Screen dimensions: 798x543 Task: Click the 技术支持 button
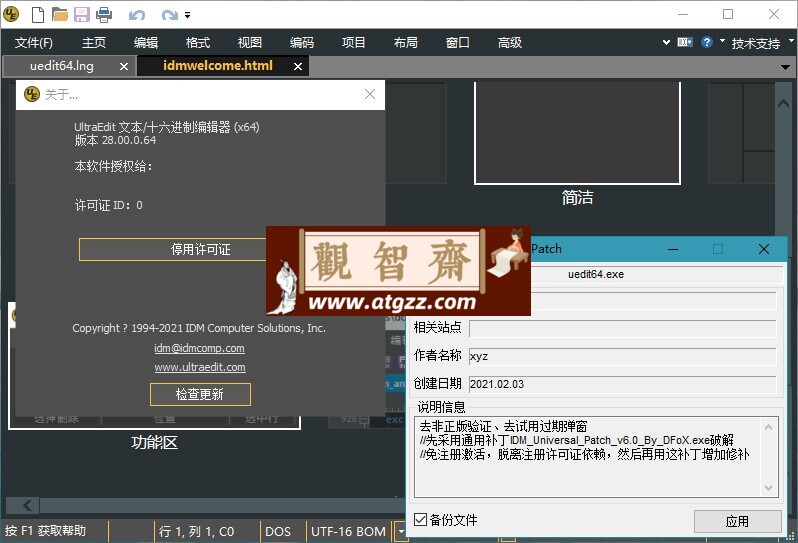(756, 43)
